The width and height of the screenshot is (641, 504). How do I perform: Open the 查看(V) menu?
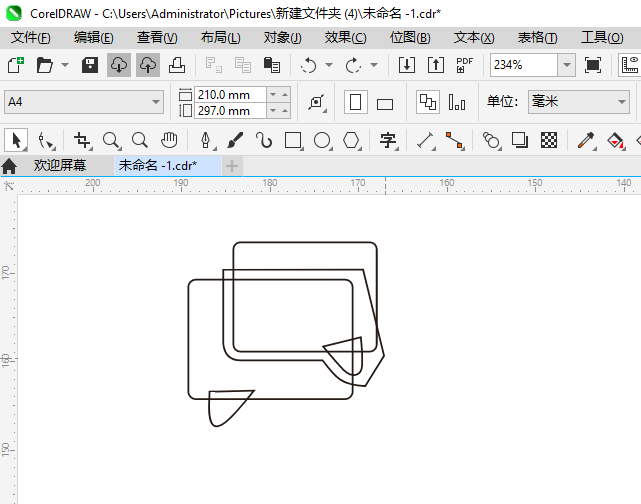[157, 38]
